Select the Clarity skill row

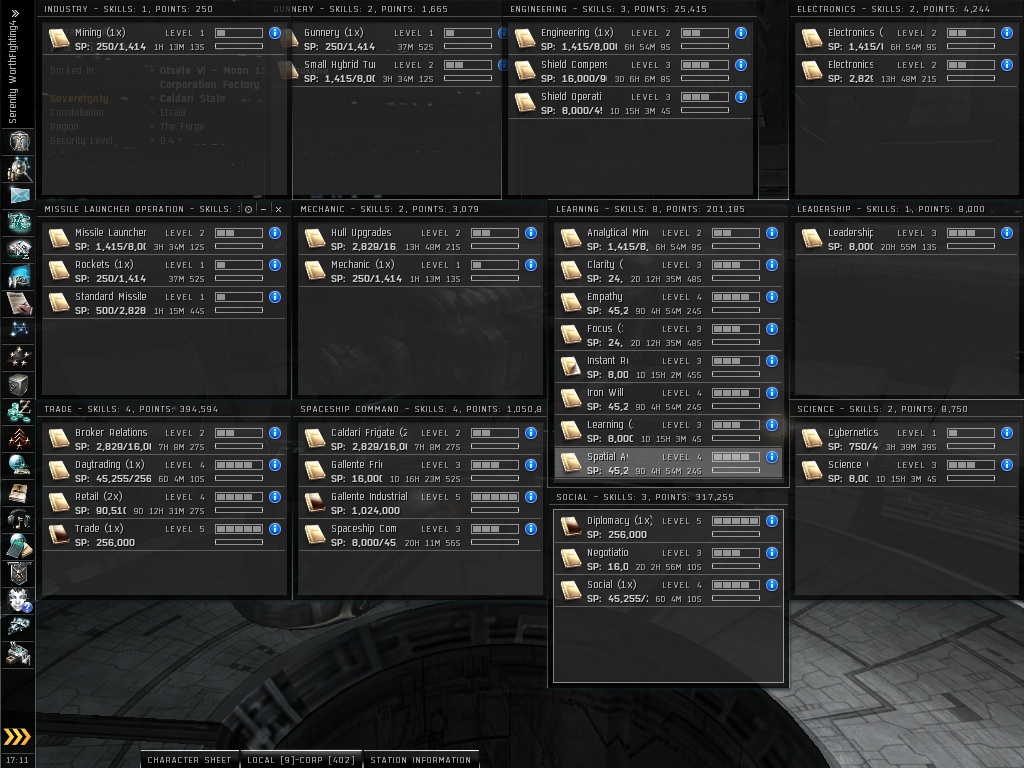pyautogui.click(x=669, y=271)
